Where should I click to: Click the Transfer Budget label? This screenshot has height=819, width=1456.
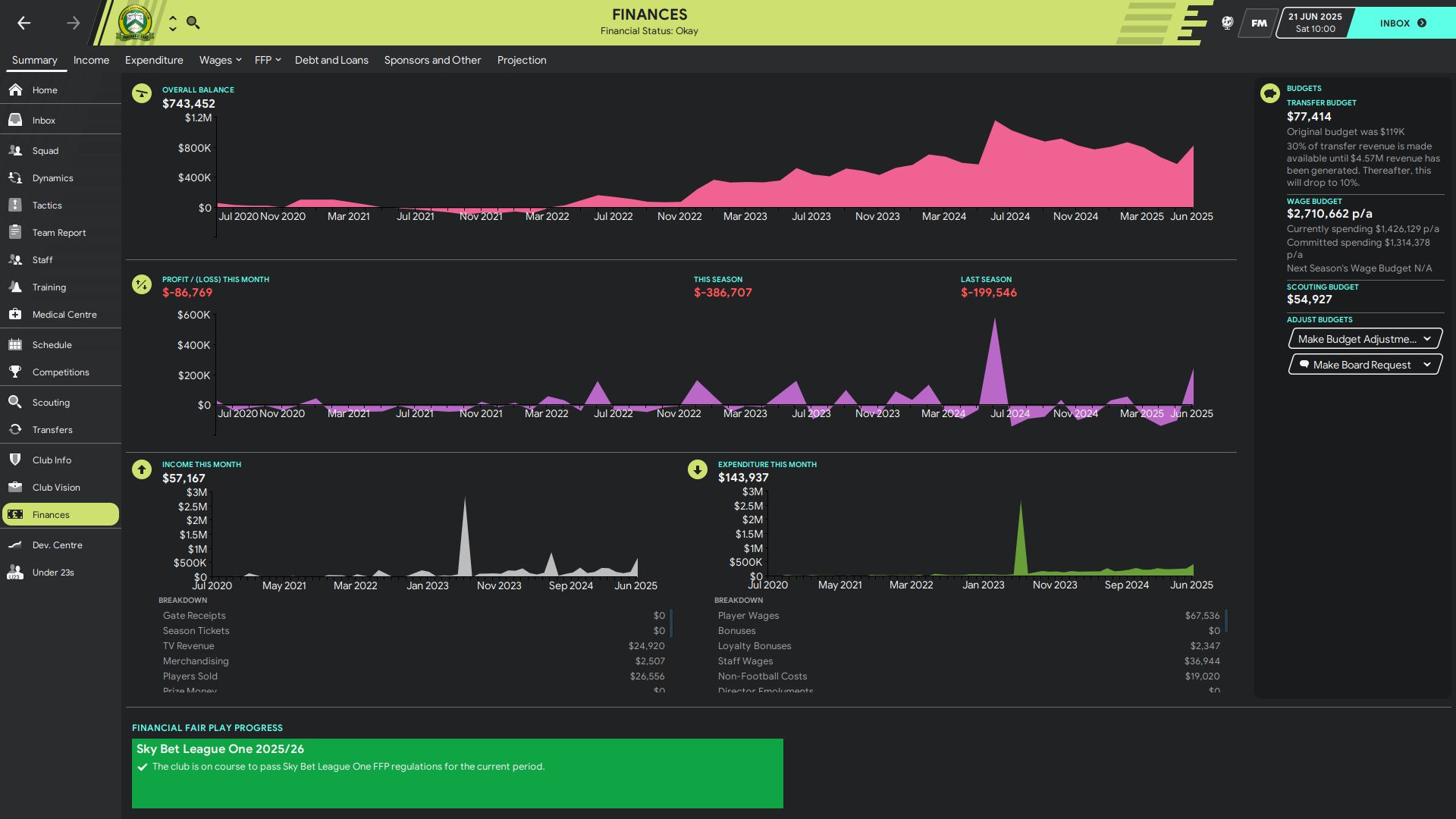(1322, 102)
